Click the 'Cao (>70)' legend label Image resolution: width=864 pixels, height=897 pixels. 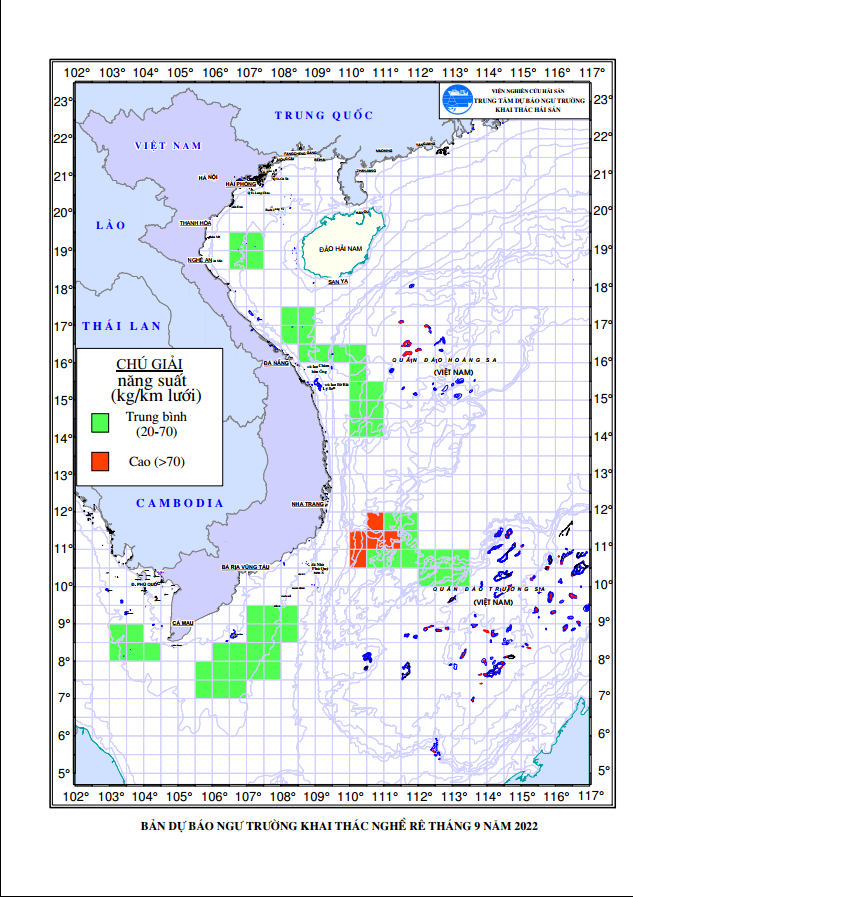point(157,462)
